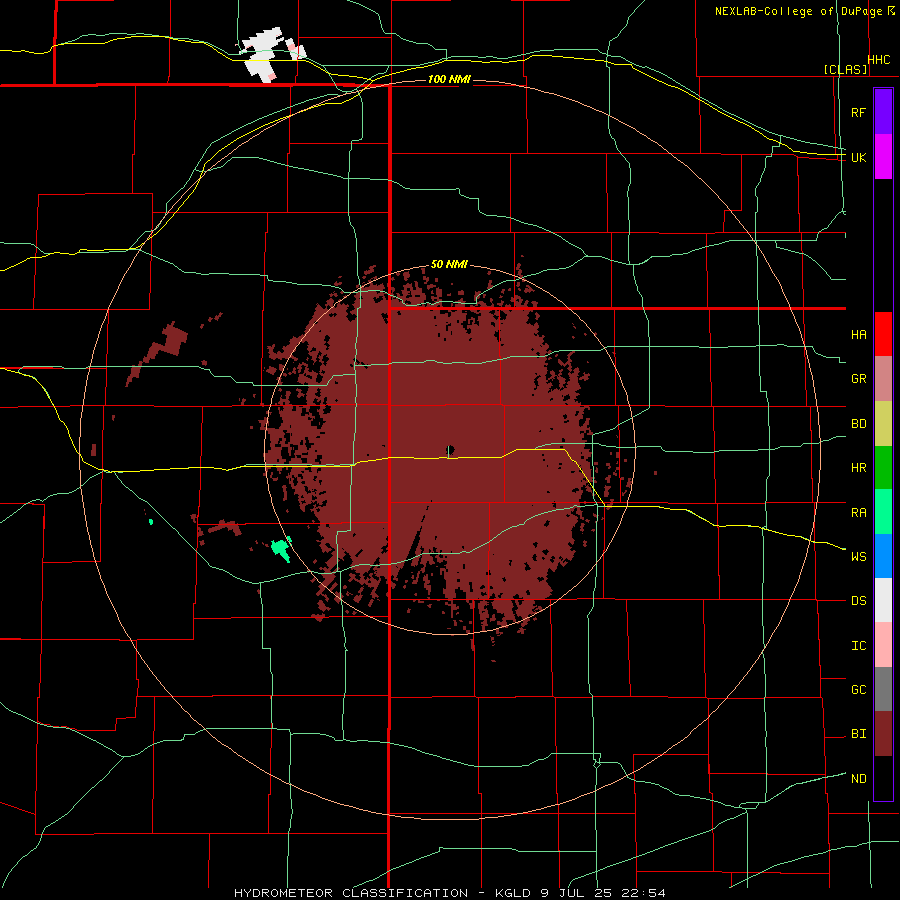This screenshot has width=900, height=900.
Task: Click the HR green legend color block
Action: coord(883,467)
